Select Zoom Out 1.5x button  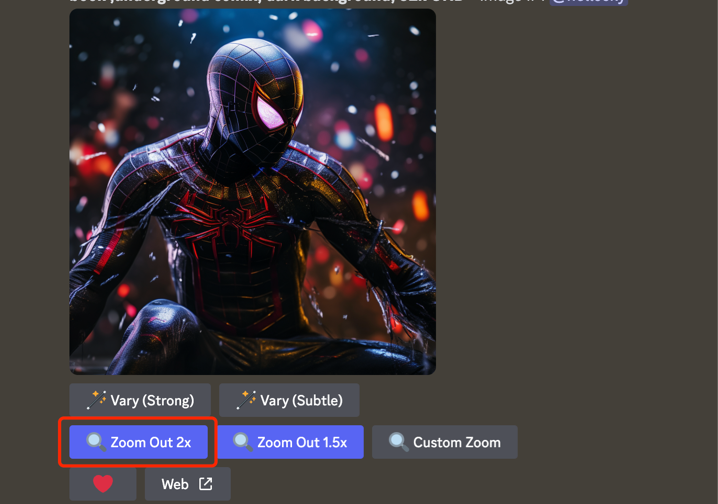[x=290, y=442]
